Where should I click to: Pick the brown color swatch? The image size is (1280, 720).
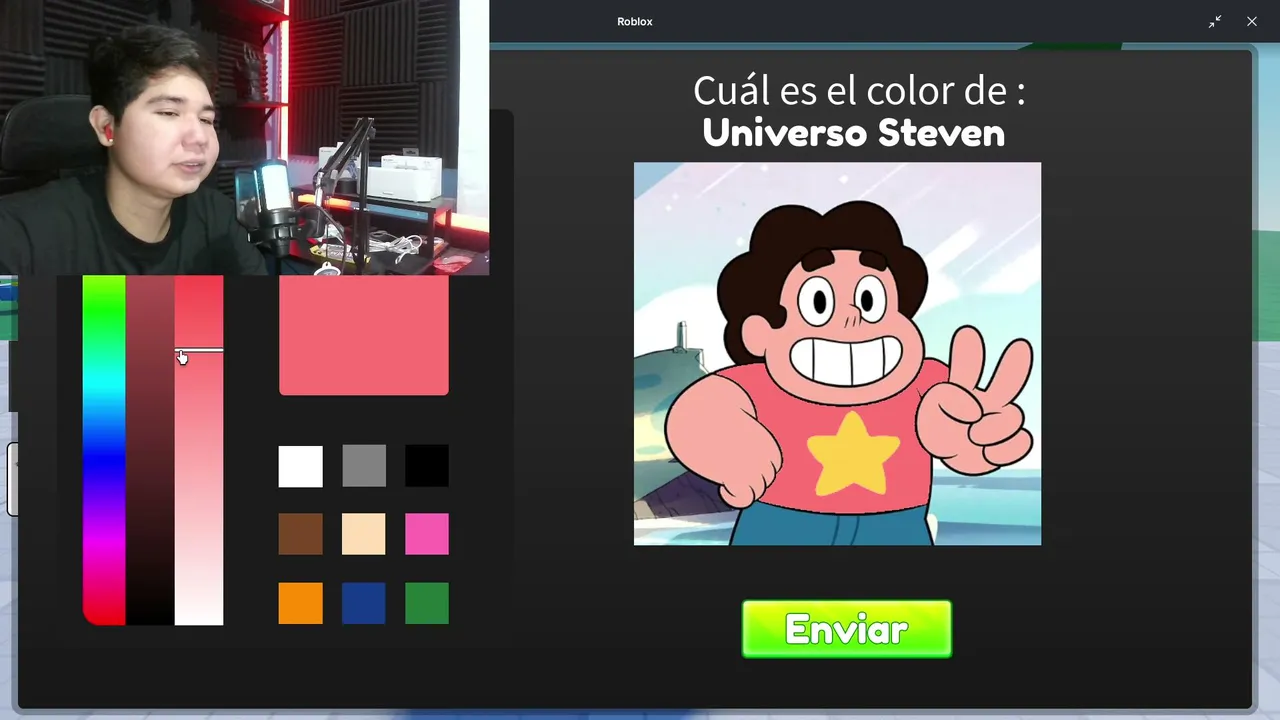[301, 534]
